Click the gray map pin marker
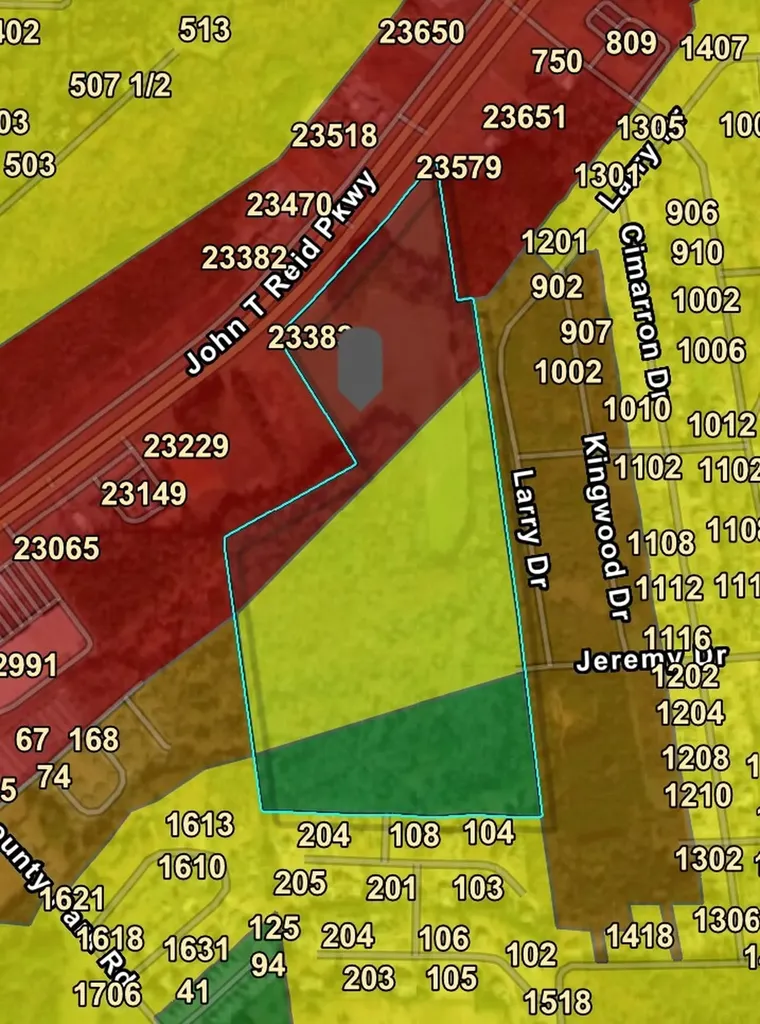 pos(360,369)
